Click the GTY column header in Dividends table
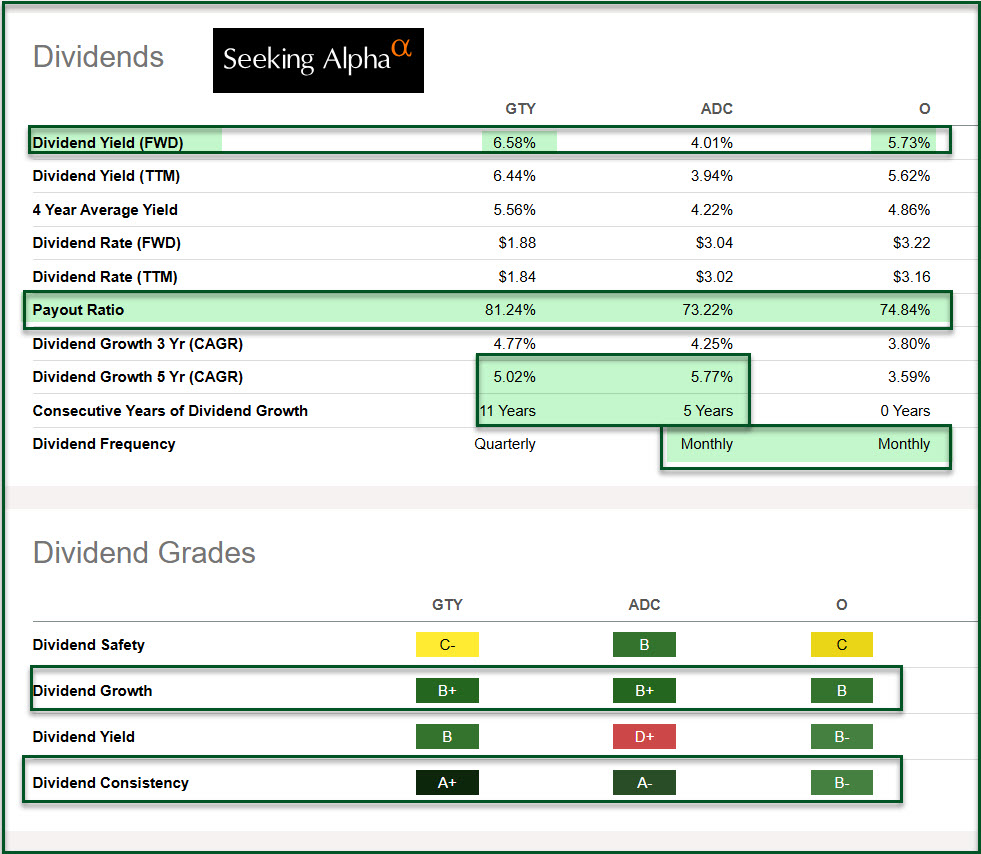 [x=520, y=109]
